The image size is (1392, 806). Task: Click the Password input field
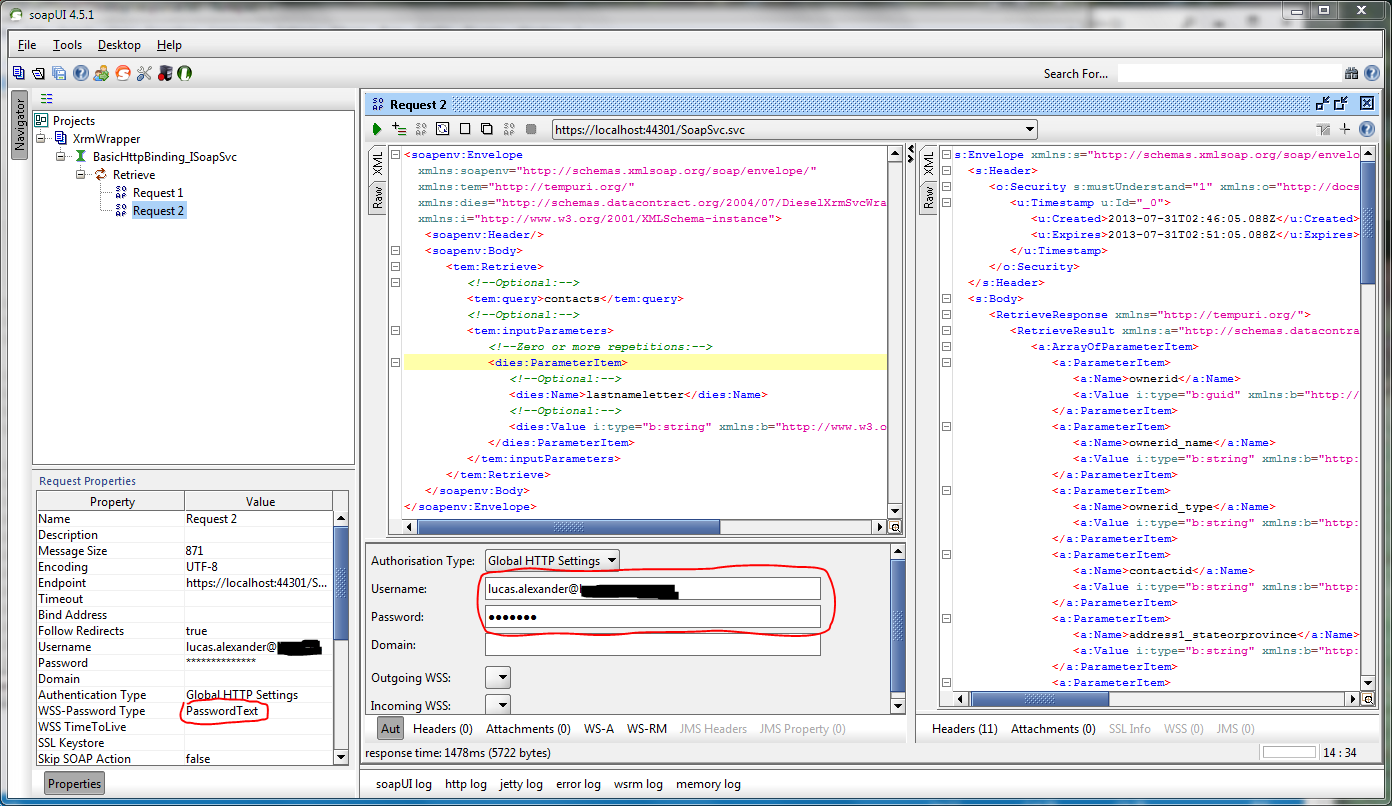coord(653,617)
